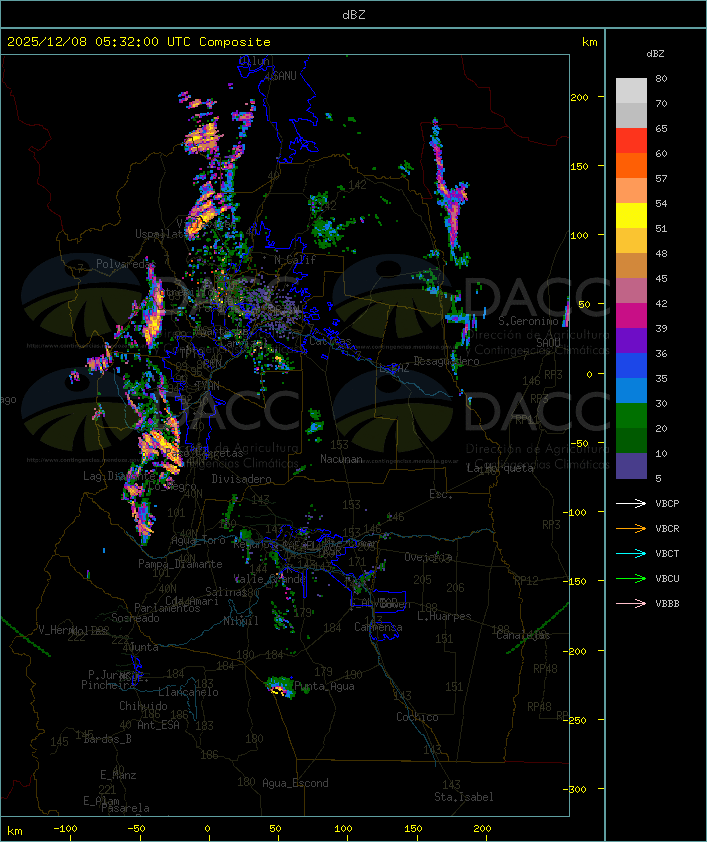Click the Agua_Escond location label
Screen dimensions: 707x842
[295, 783]
